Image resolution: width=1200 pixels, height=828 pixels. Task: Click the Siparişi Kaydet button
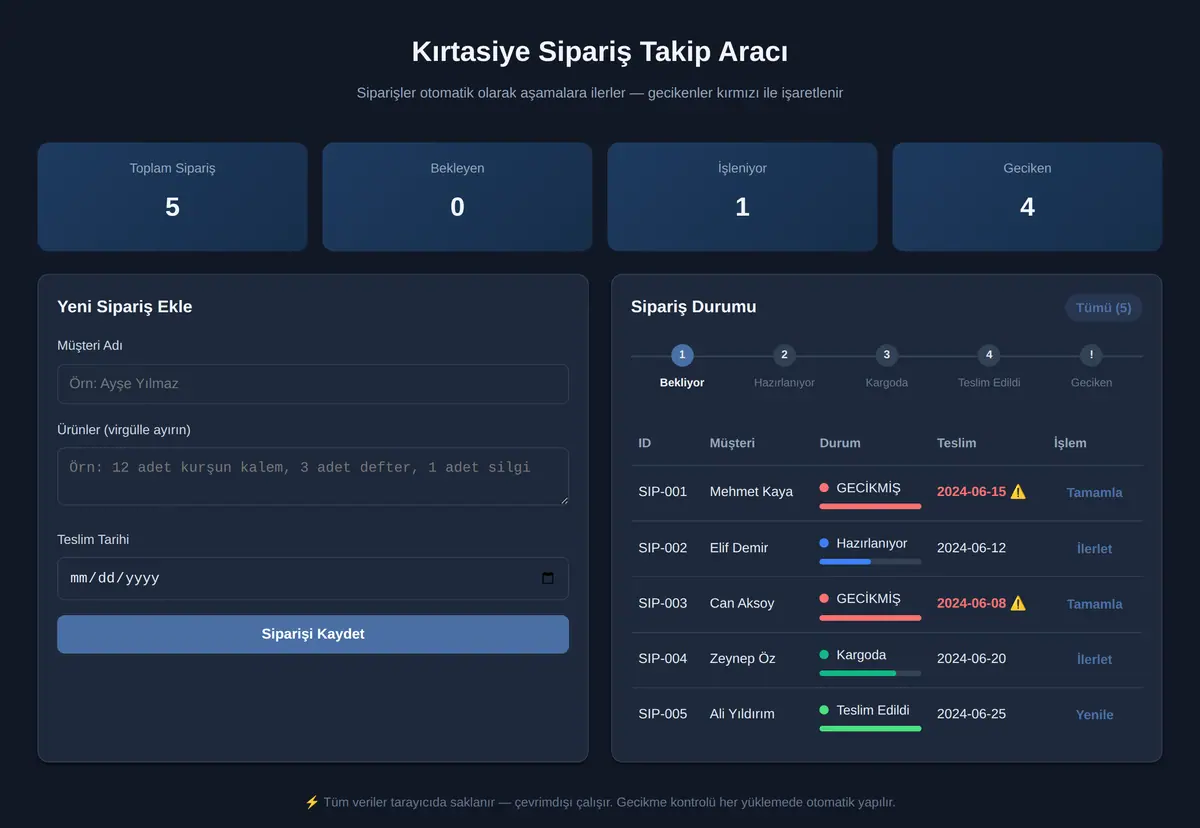313,634
